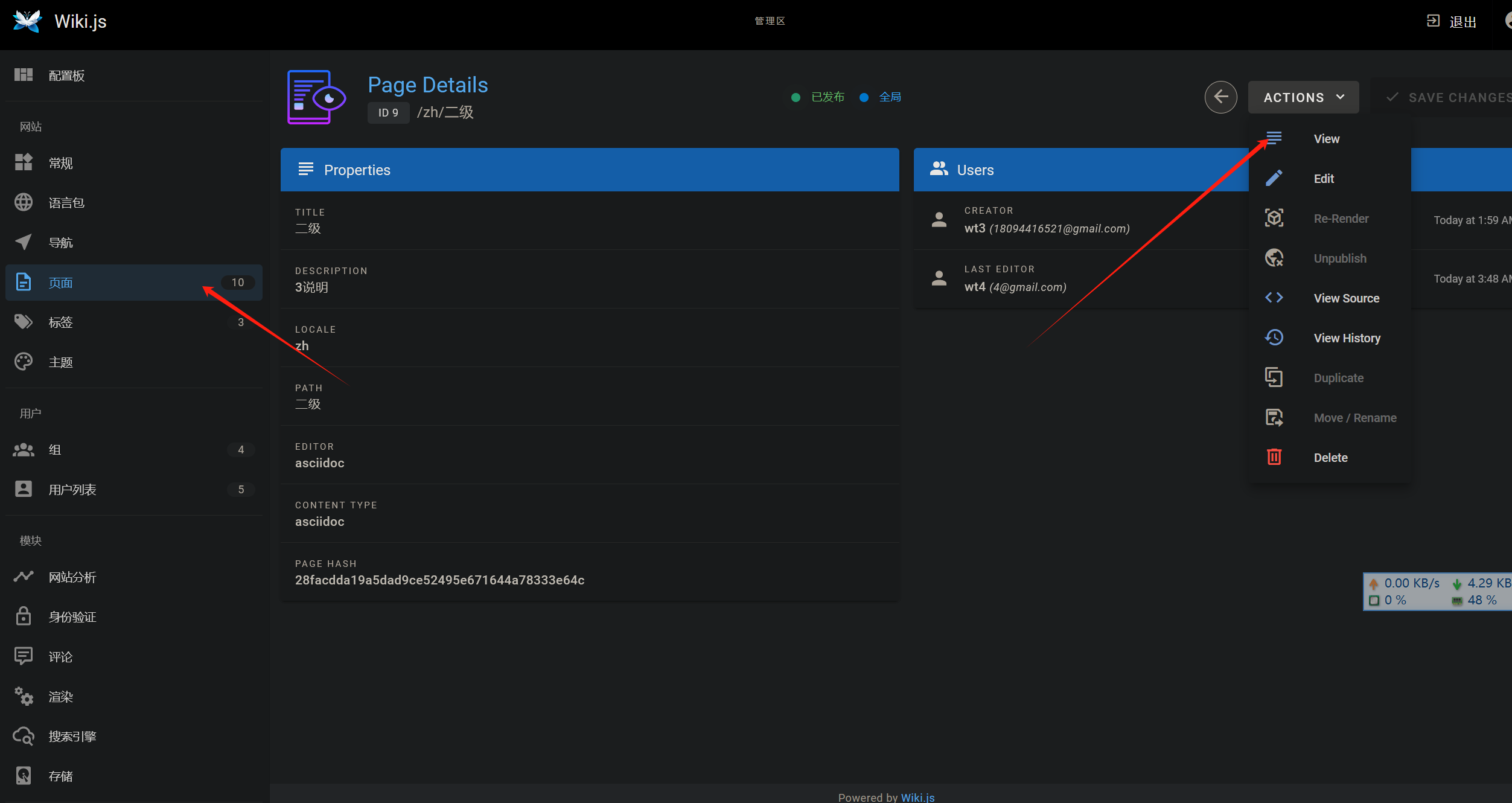The image size is (1512, 803).
Task: Open 页面 section in the sidebar
Action: point(60,283)
